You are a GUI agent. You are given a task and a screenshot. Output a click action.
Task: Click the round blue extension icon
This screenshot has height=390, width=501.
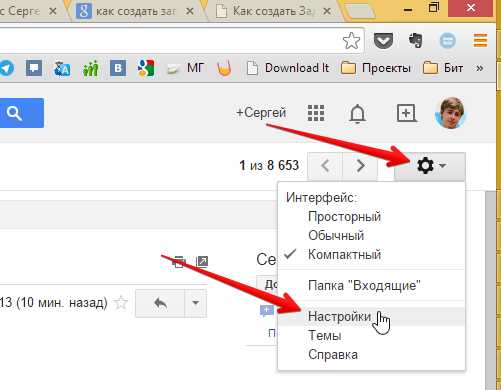tap(447, 41)
